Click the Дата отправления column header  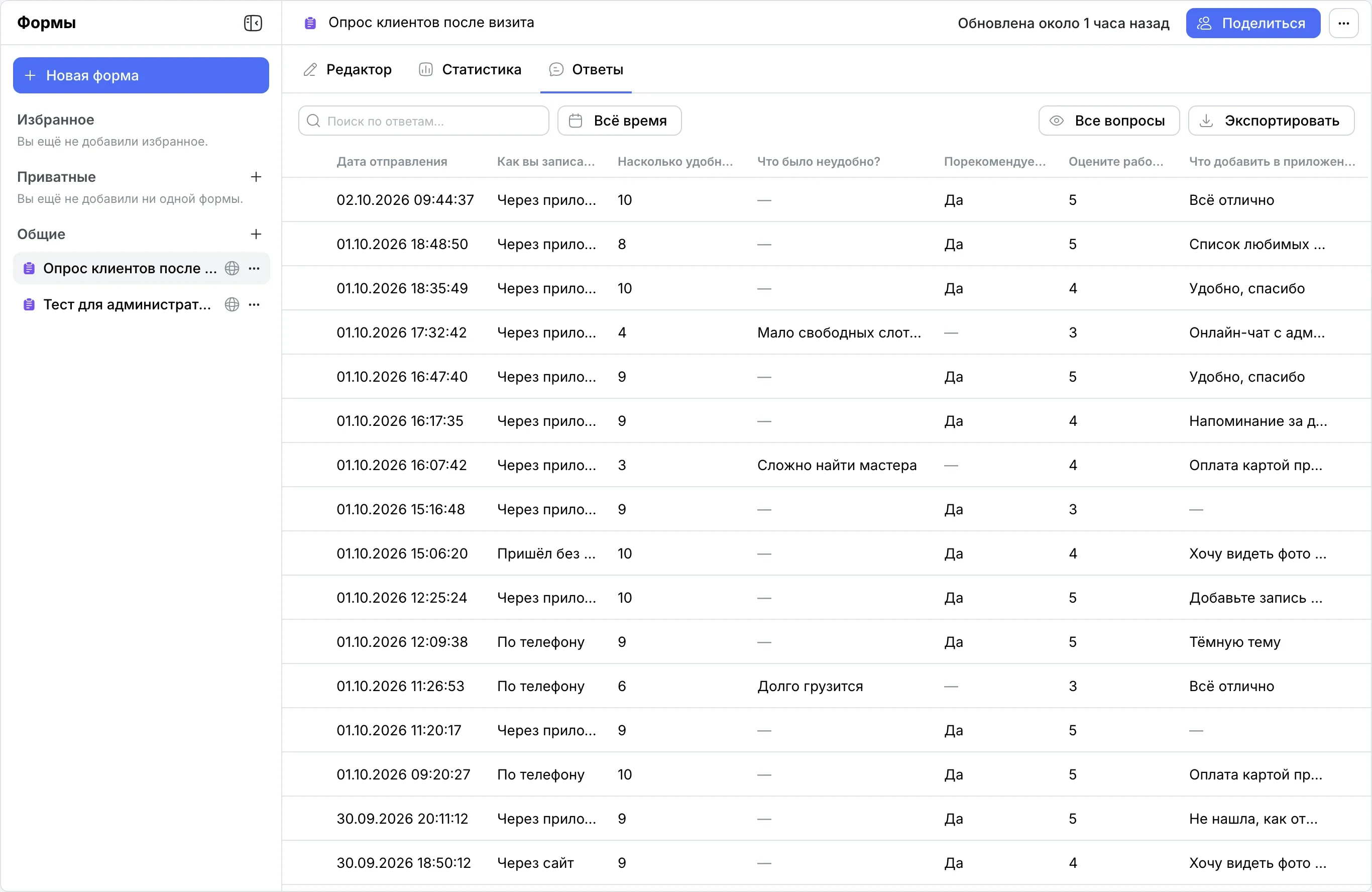tap(391, 161)
